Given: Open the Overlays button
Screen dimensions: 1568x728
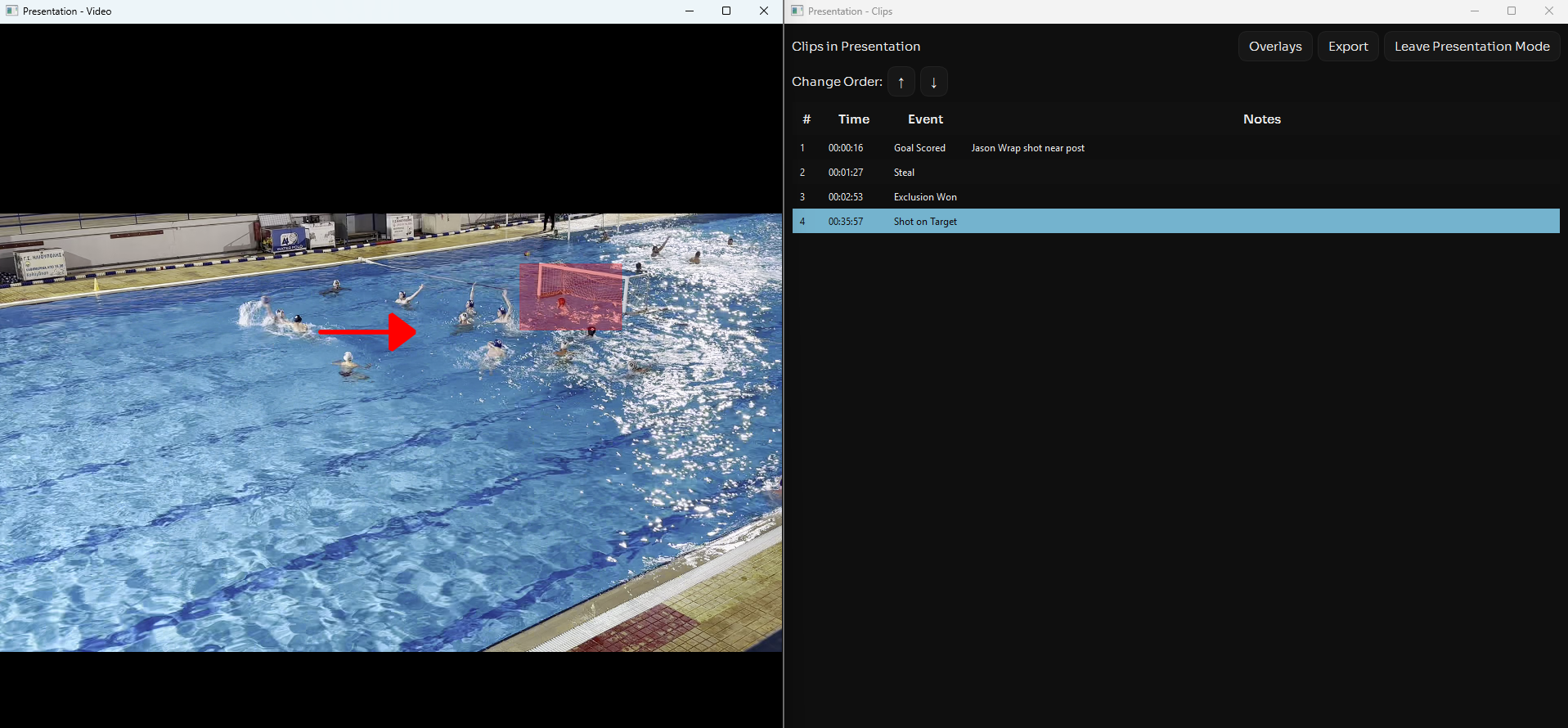Looking at the screenshot, I should coord(1275,47).
